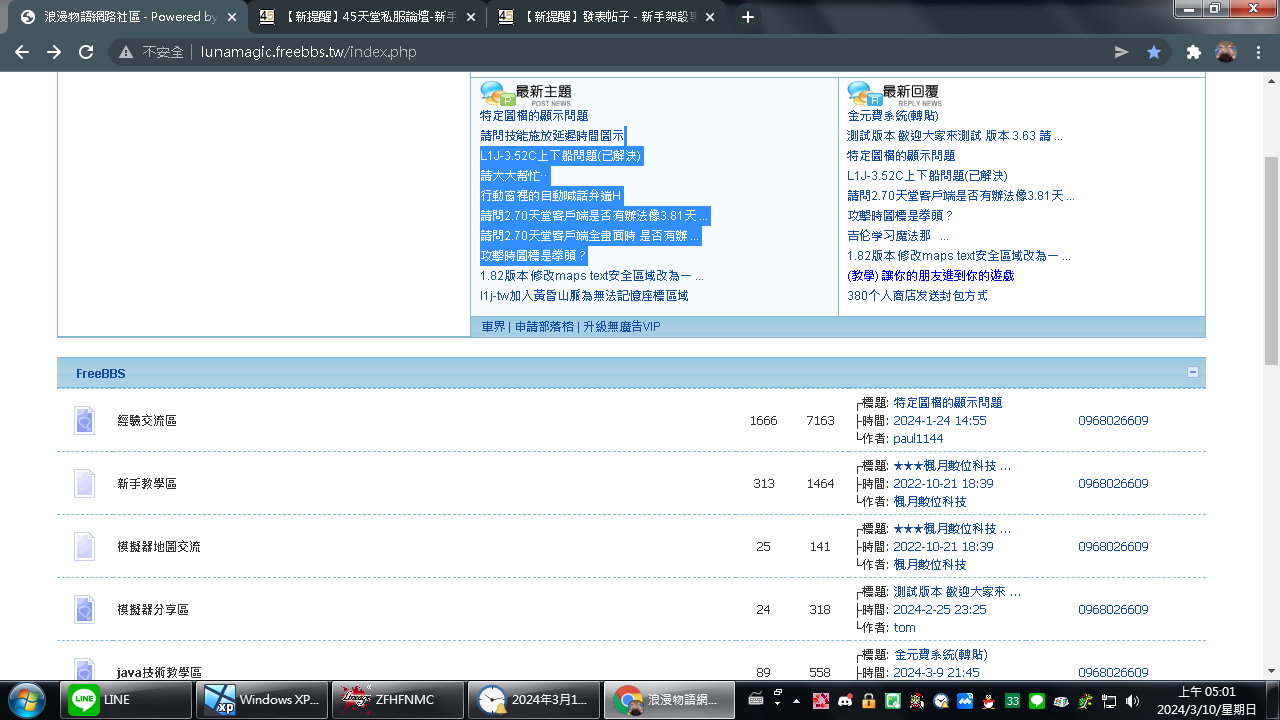Click the 模擬器地圖交流 forum icon

[84, 547]
